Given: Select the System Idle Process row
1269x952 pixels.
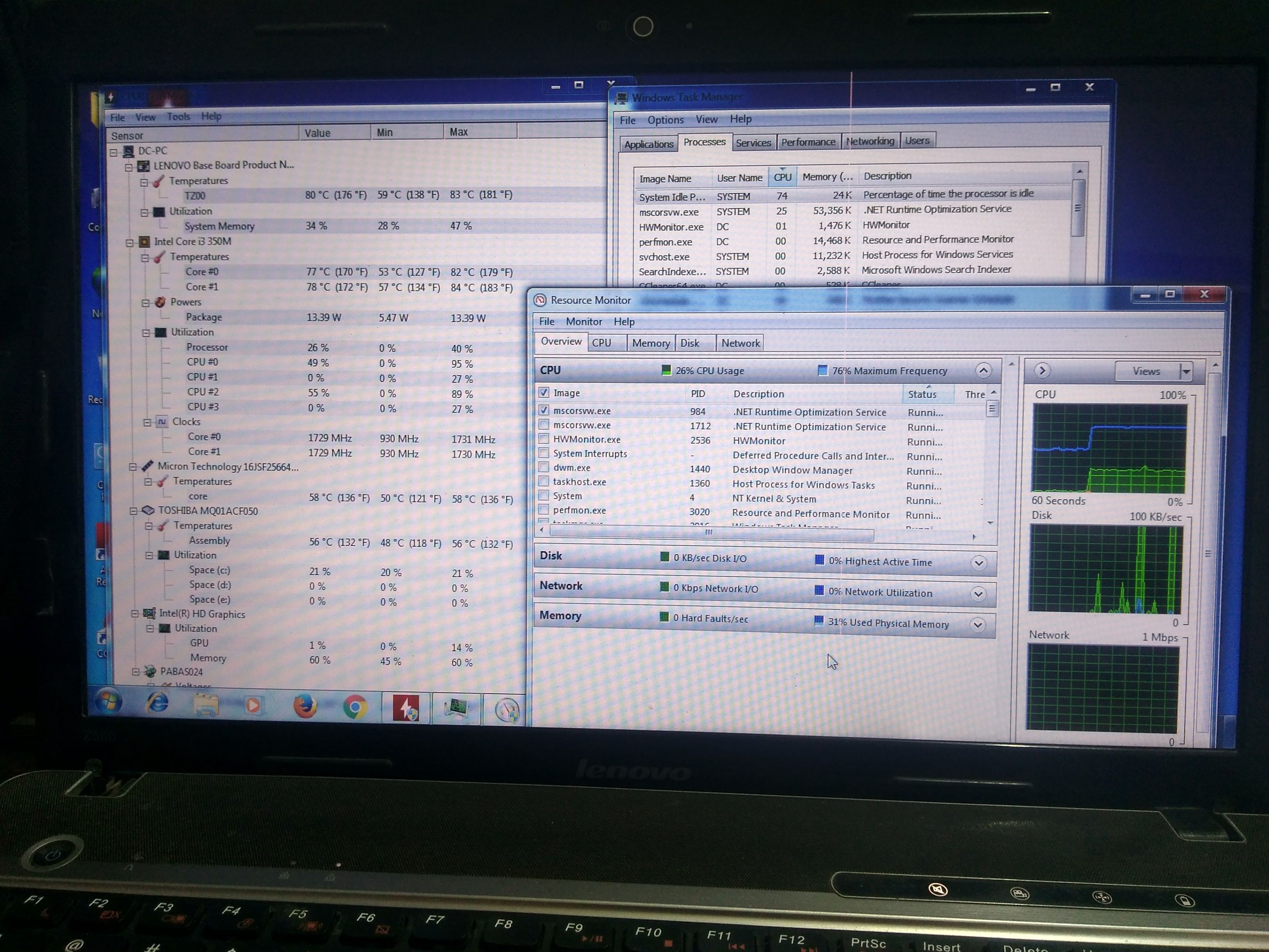Looking at the screenshot, I should click(x=852, y=195).
